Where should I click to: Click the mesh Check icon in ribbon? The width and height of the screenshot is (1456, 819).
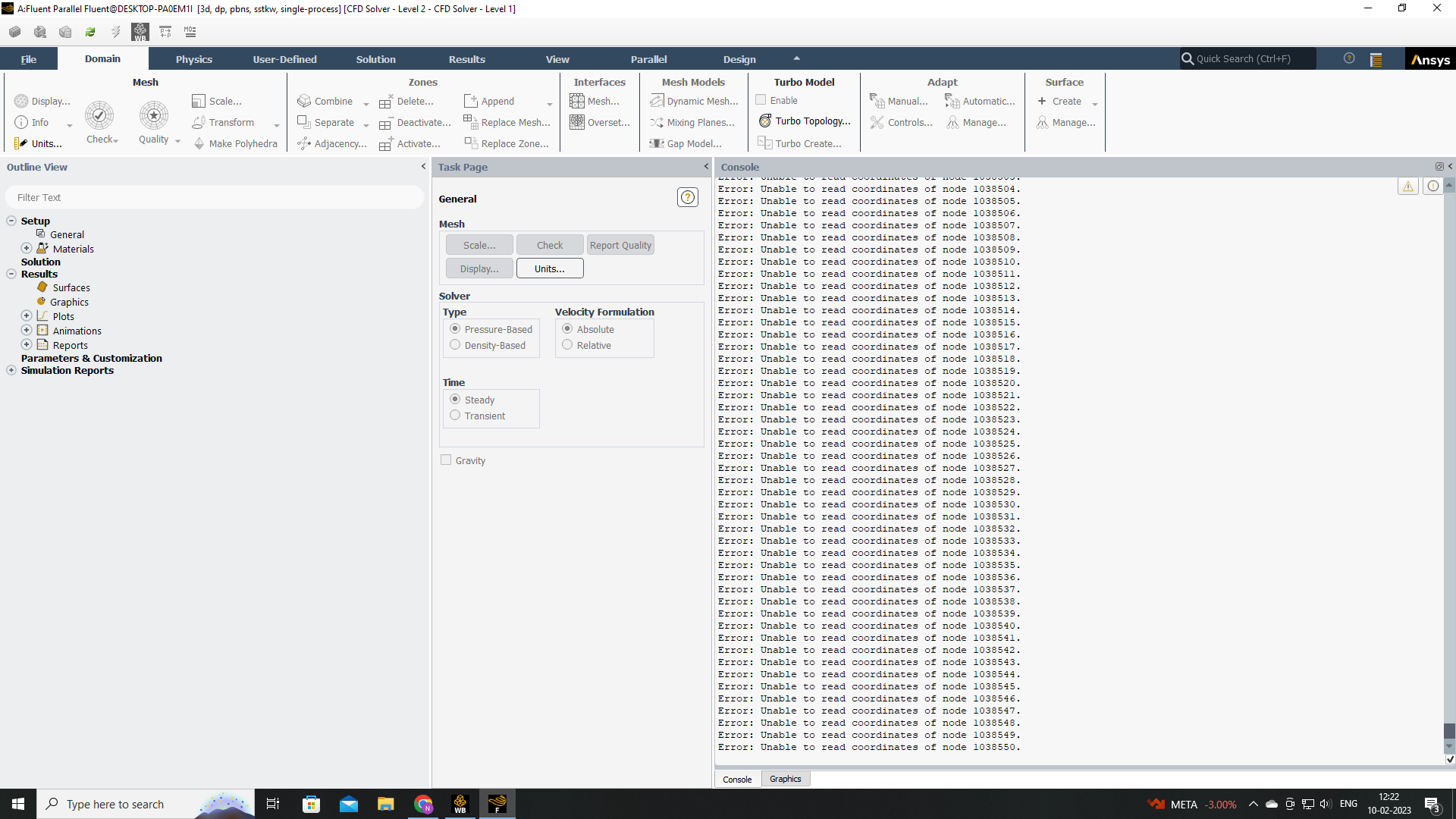[99, 116]
